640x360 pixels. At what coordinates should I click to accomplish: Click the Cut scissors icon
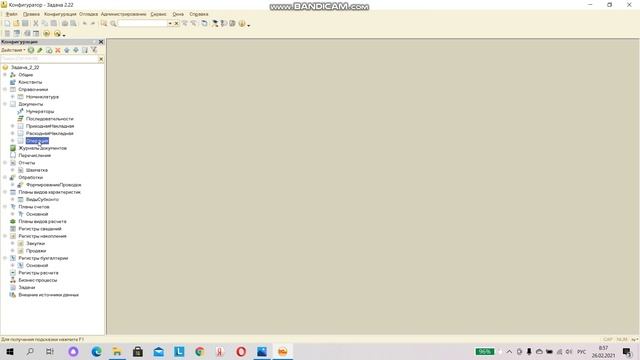coord(36,24)
